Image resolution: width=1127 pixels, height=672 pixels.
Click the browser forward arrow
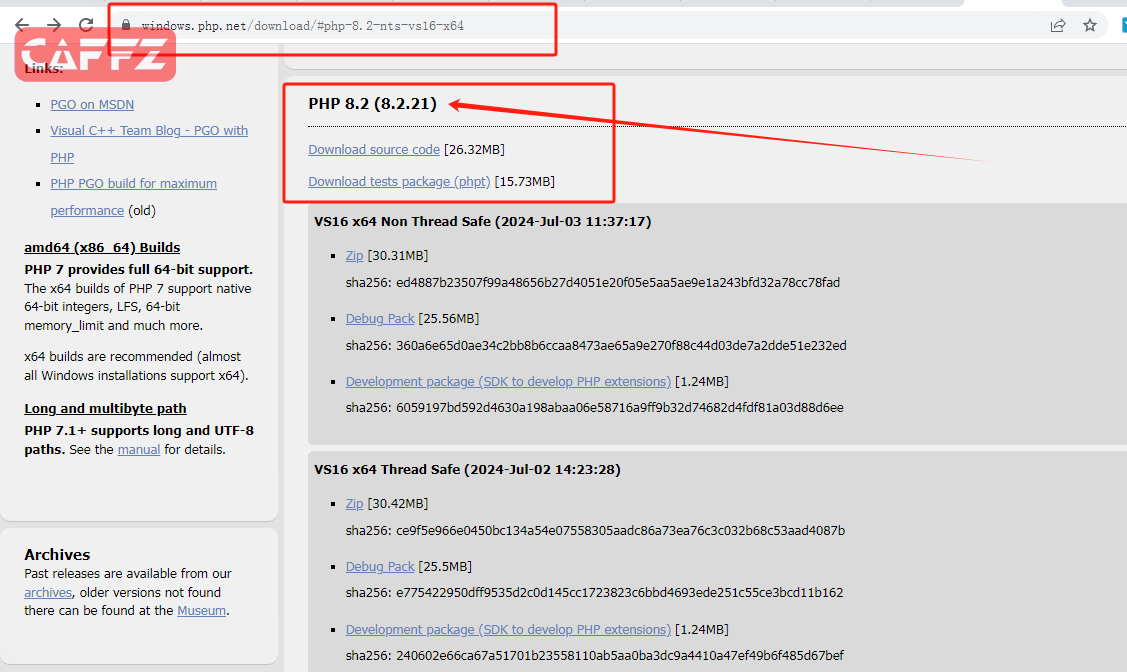pos(54,25)
